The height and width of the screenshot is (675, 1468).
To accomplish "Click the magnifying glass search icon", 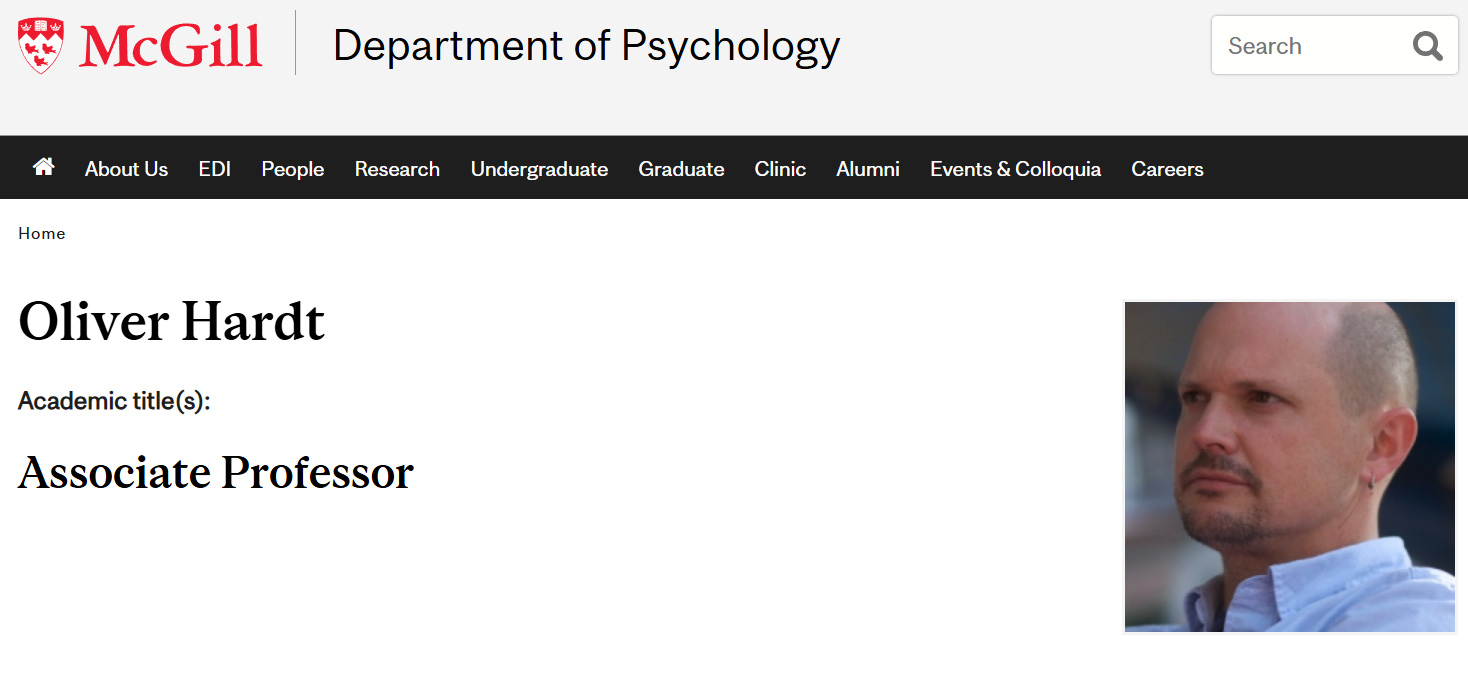I will [x=1427, y=46].
